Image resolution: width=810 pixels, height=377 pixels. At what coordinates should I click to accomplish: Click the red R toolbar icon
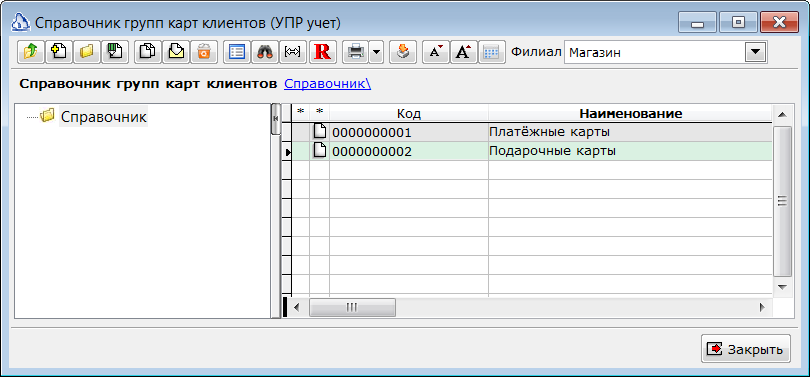coord(323,52)
